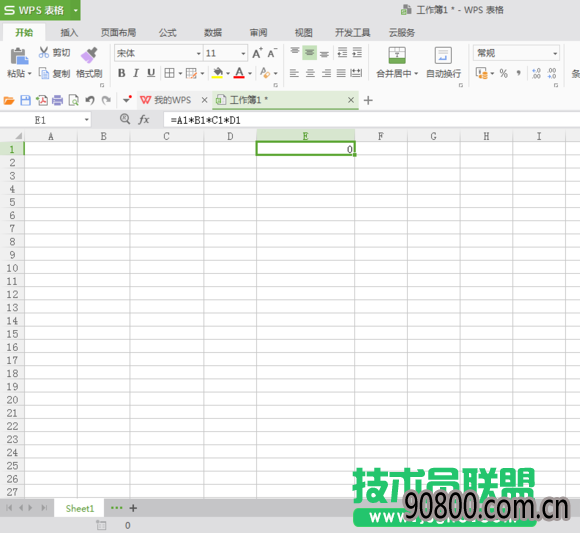Add a new sheet with plus button

[x=134, y=508]
